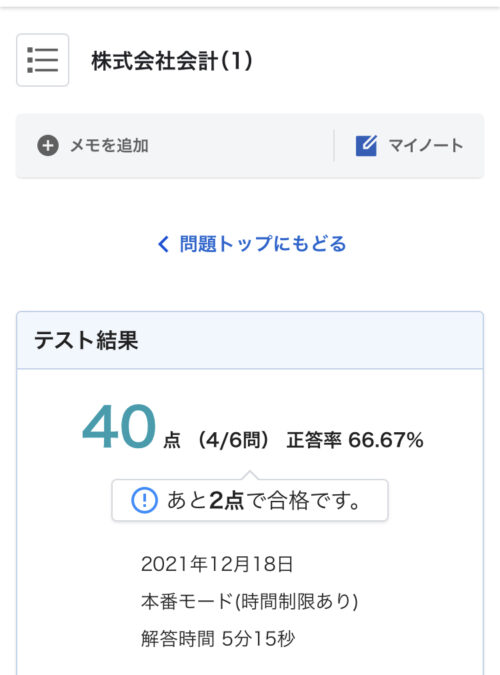Click the blue back chevron arrow
Image resolution: width=500 pixels, height=675 pixels.
pos(163,244)
